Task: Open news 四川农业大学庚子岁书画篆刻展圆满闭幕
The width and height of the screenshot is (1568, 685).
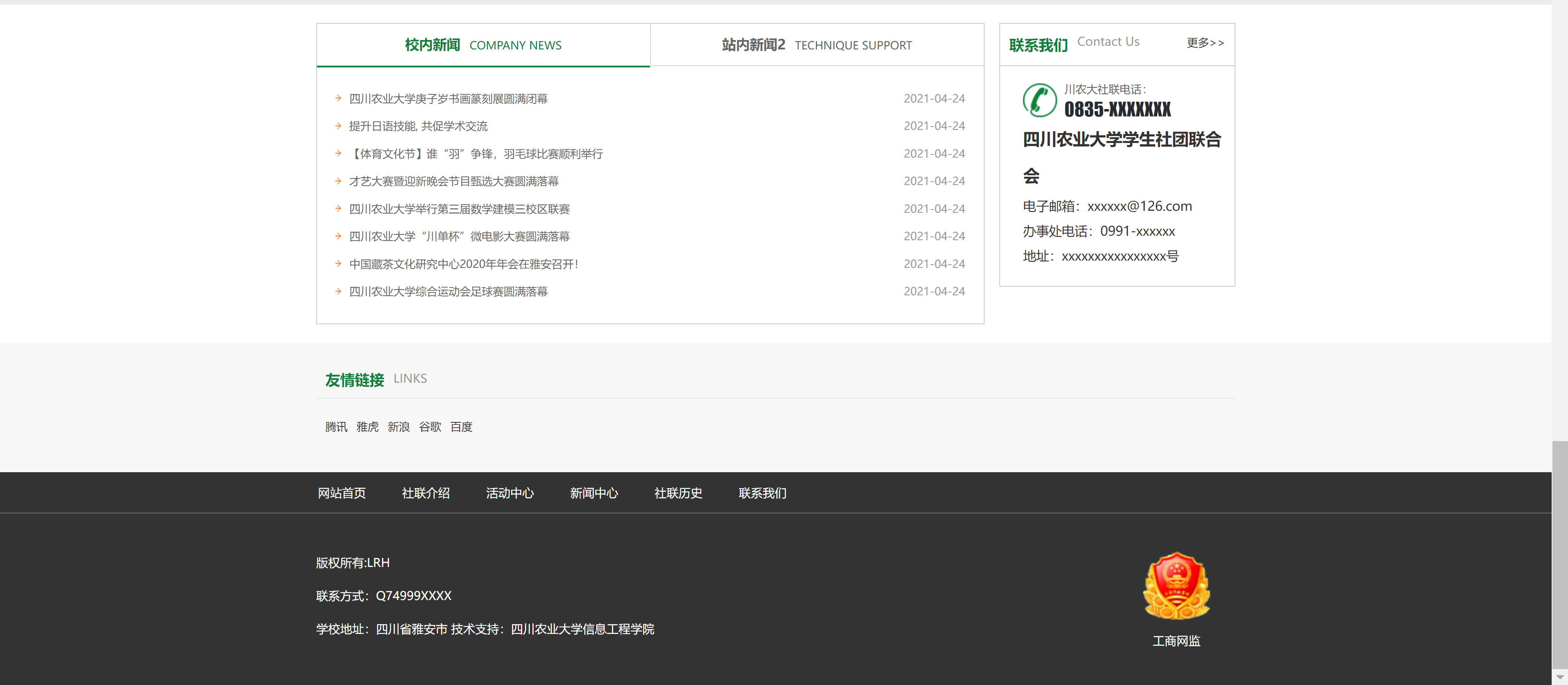Action: [448, 98]
